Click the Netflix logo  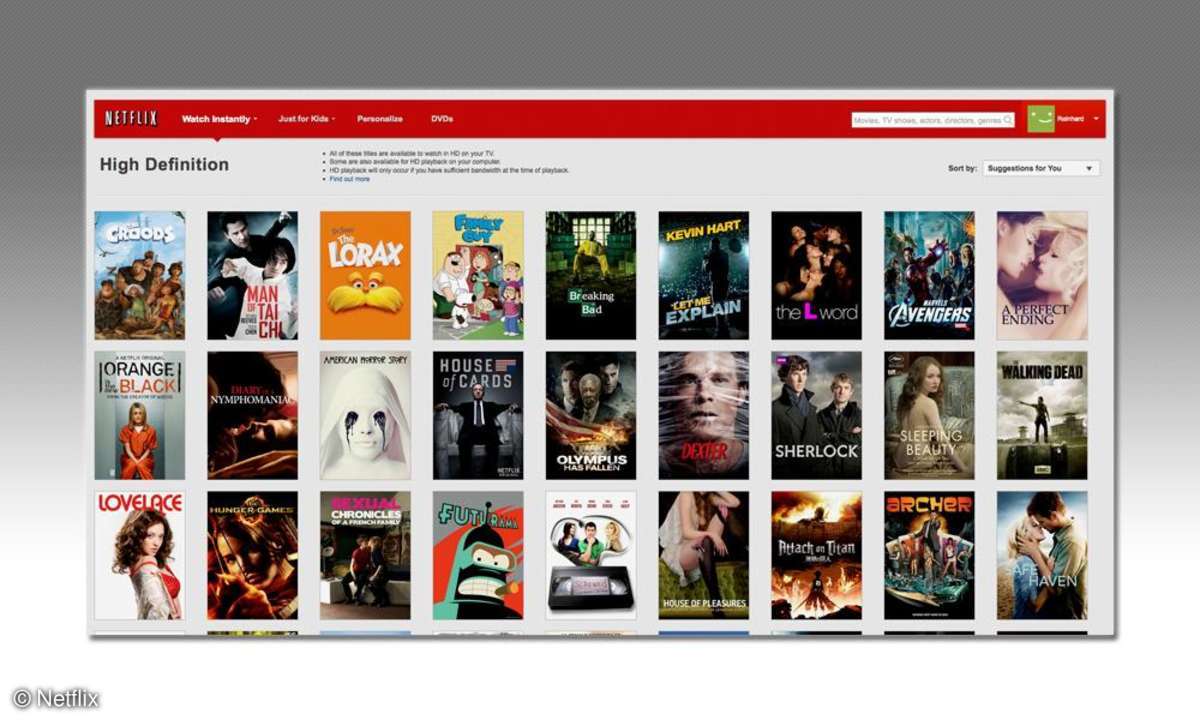131,118
